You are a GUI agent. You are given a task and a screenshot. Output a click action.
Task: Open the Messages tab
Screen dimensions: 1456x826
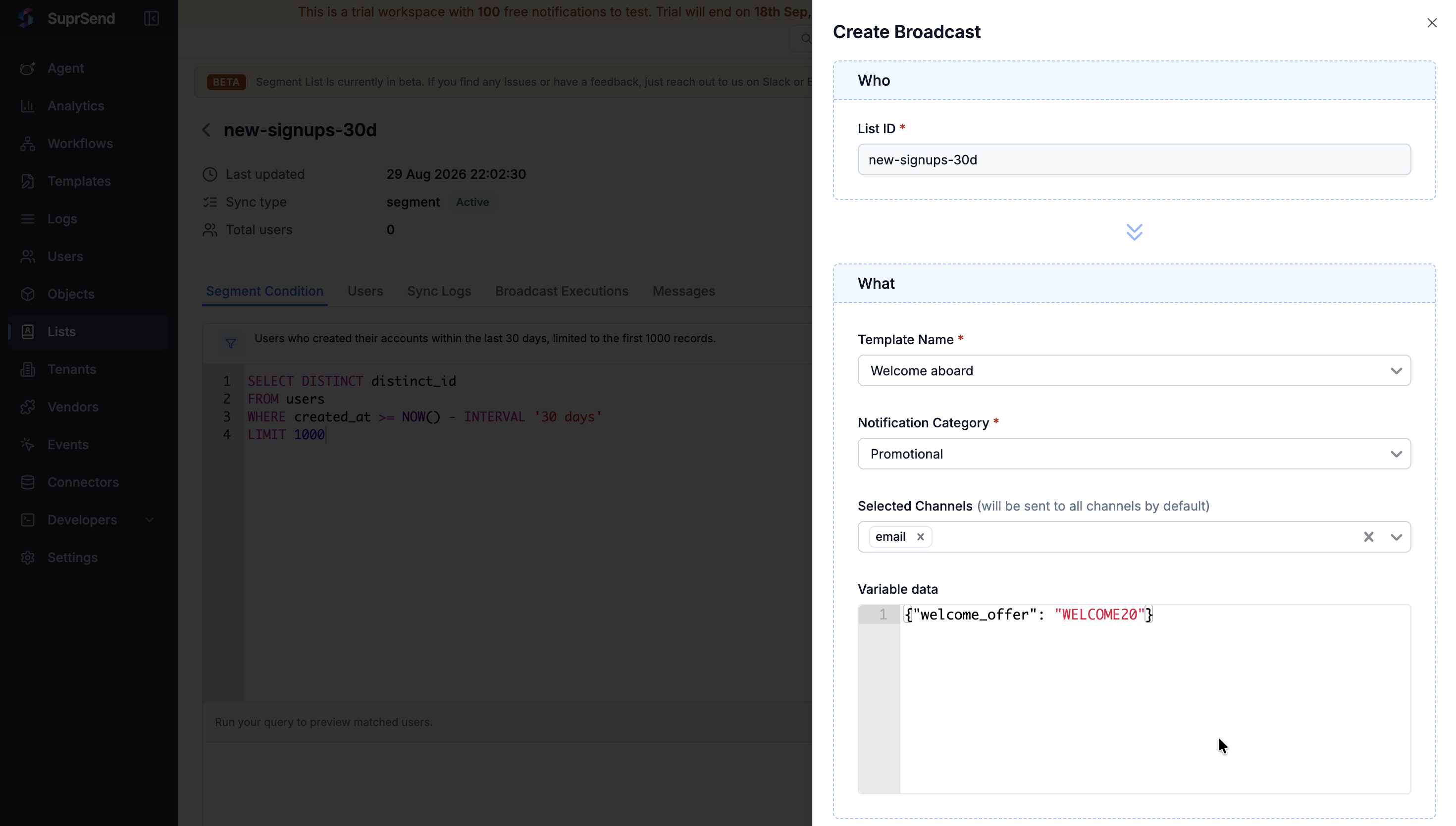(x=683, y=291)
